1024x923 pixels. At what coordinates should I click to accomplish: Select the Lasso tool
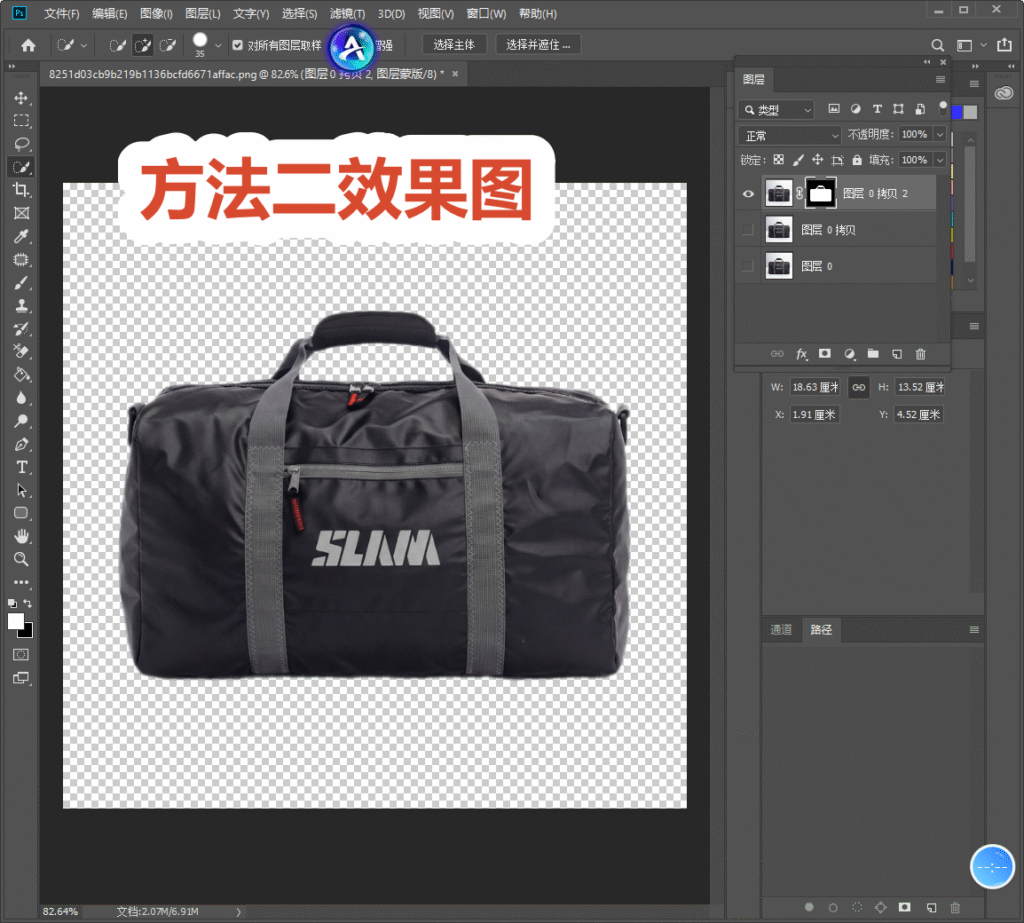click(21, 144)
